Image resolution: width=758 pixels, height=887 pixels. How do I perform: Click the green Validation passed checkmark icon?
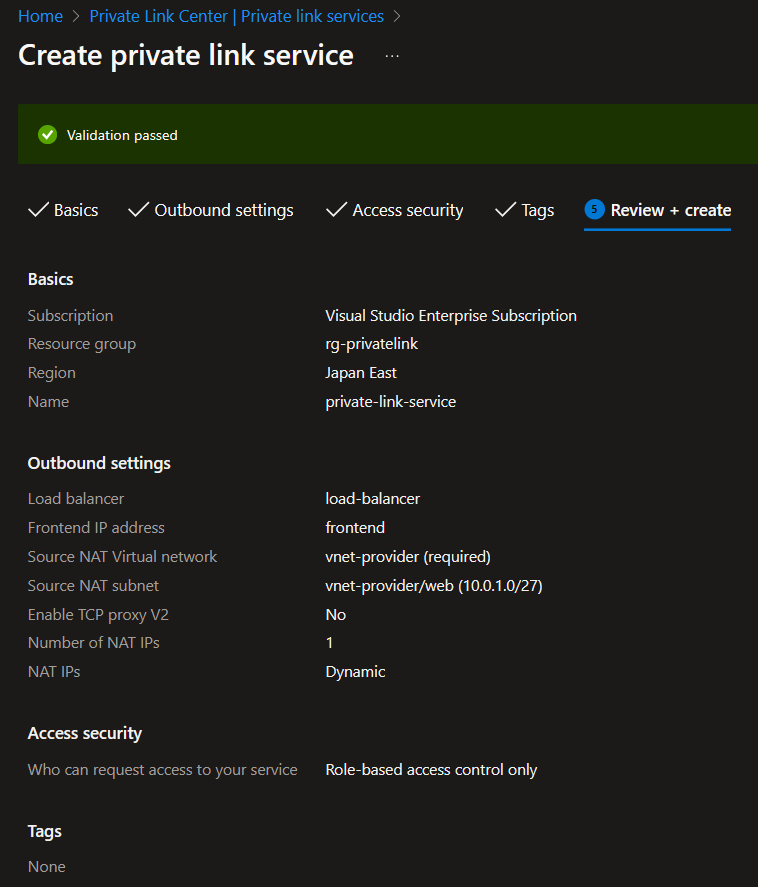(x=46, y=134)
